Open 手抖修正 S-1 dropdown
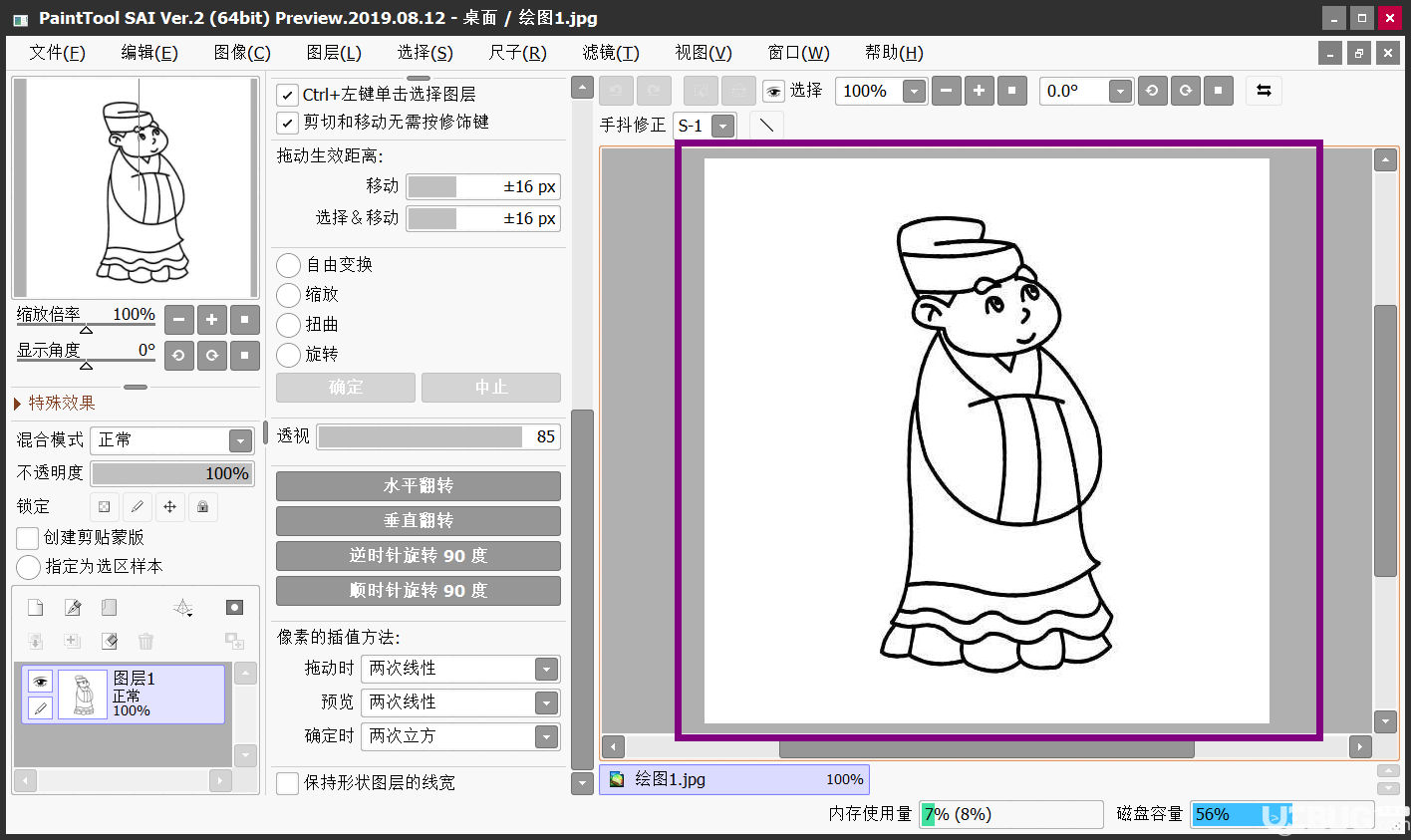The image size is (1411, 840). click(723, 126)
